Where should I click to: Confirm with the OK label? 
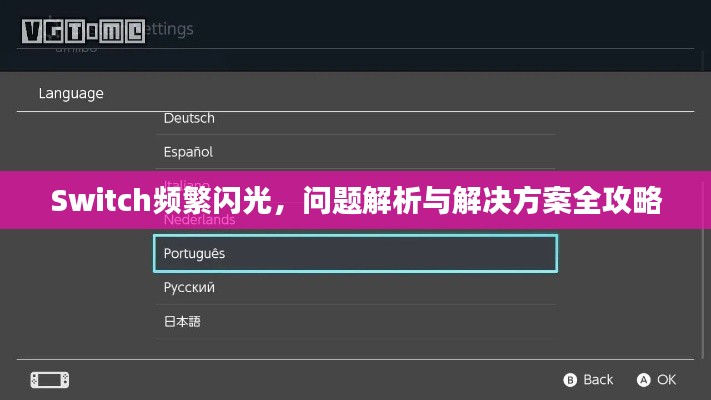[667, 380]
